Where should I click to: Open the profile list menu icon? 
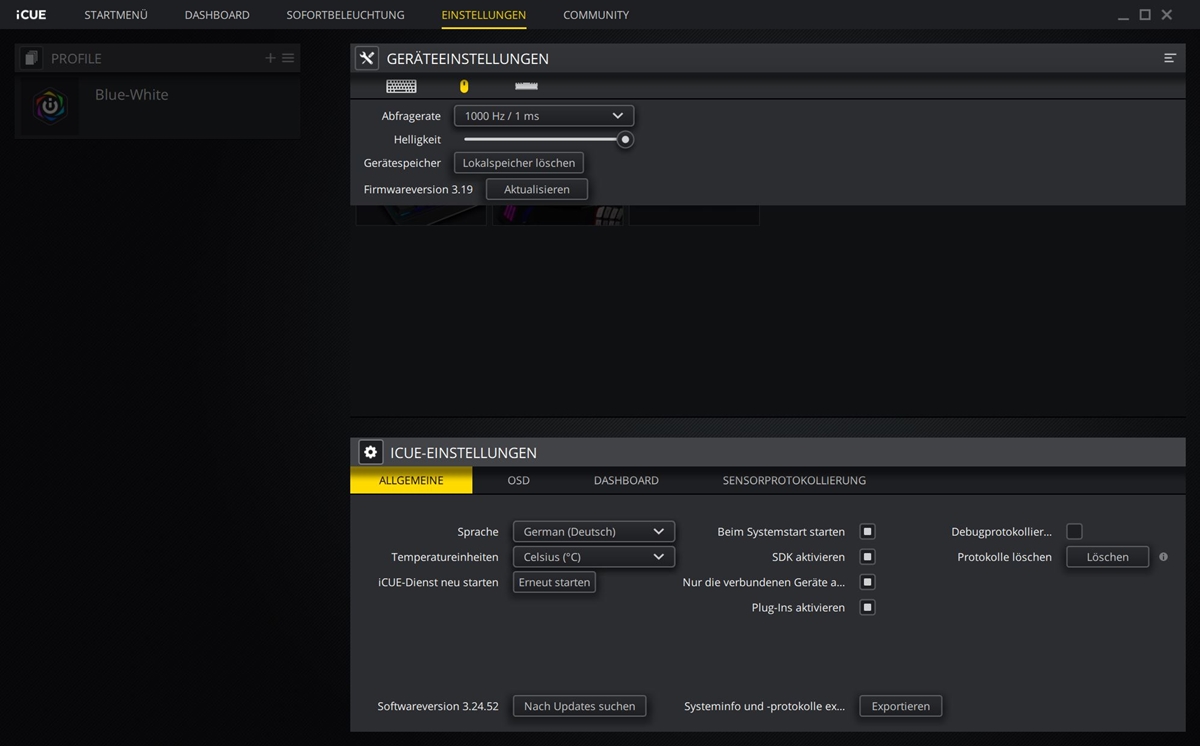click(x=288, y=58)
